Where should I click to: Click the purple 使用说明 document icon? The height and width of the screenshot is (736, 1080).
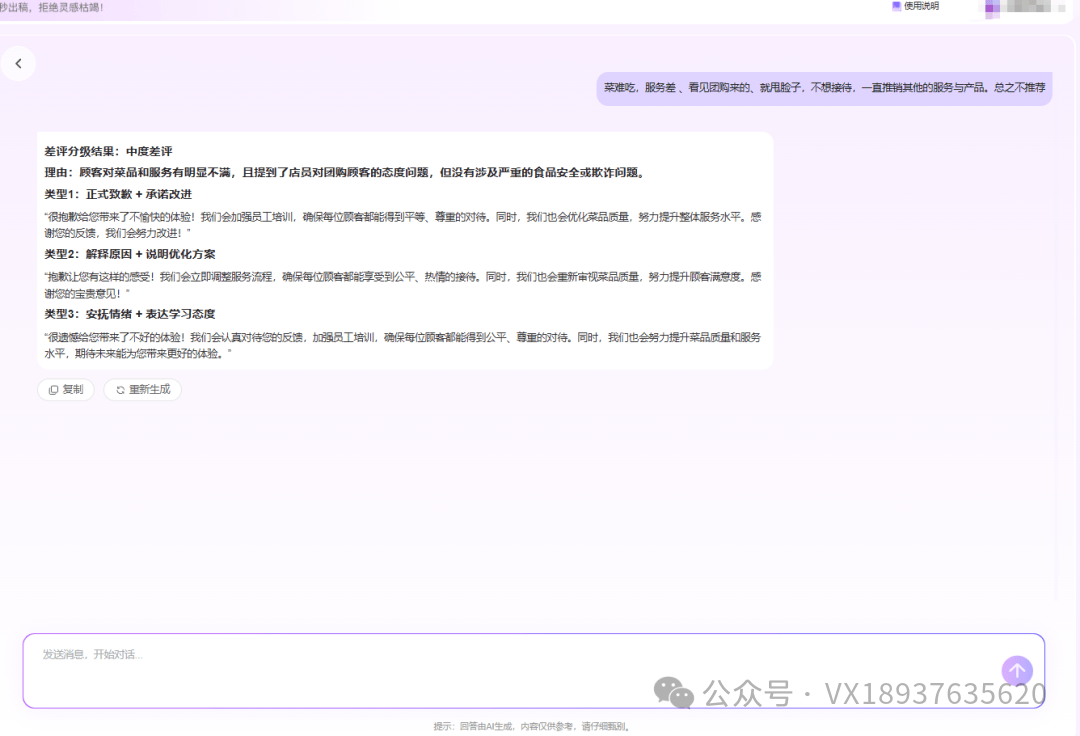coord(895,7)
